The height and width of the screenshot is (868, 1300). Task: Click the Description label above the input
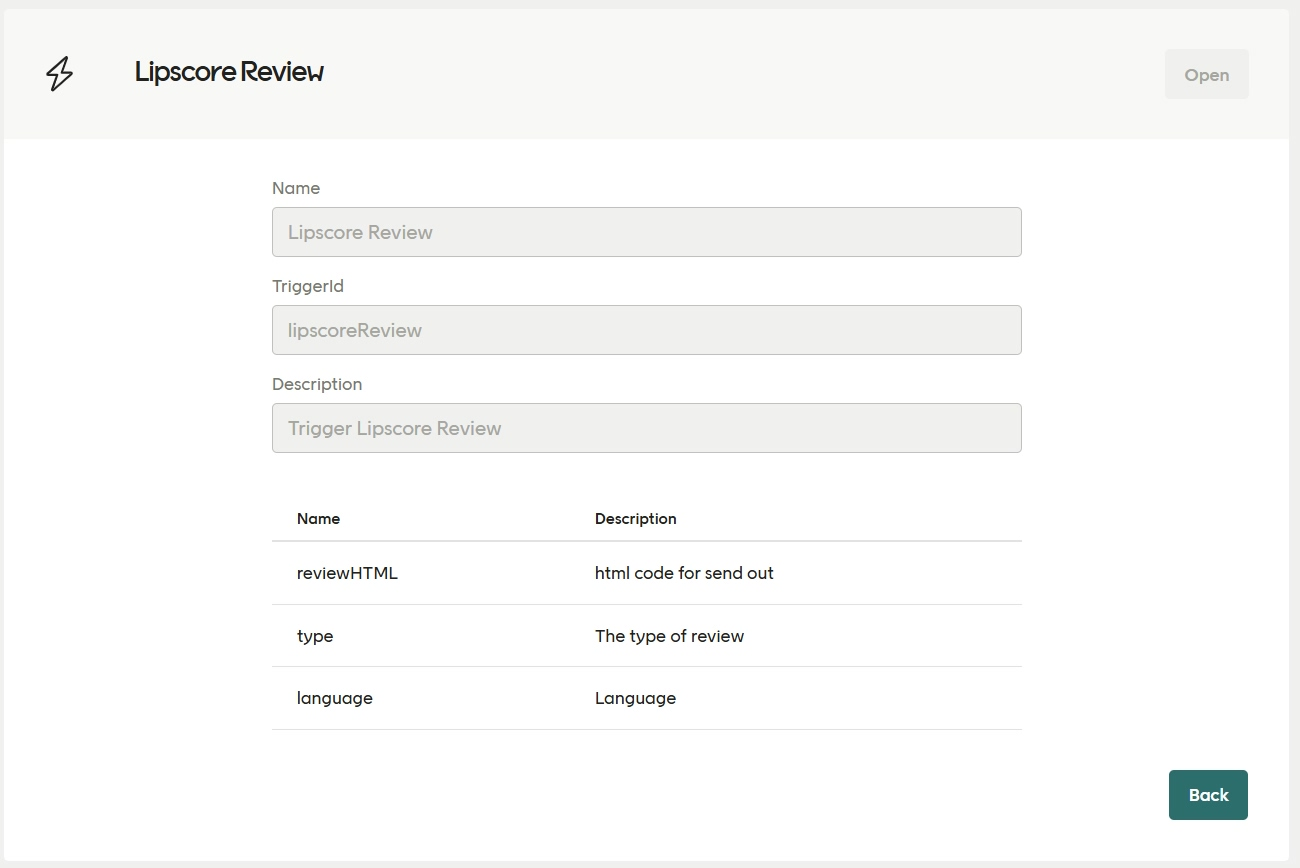pyautogui.click(x=317, y=384)
